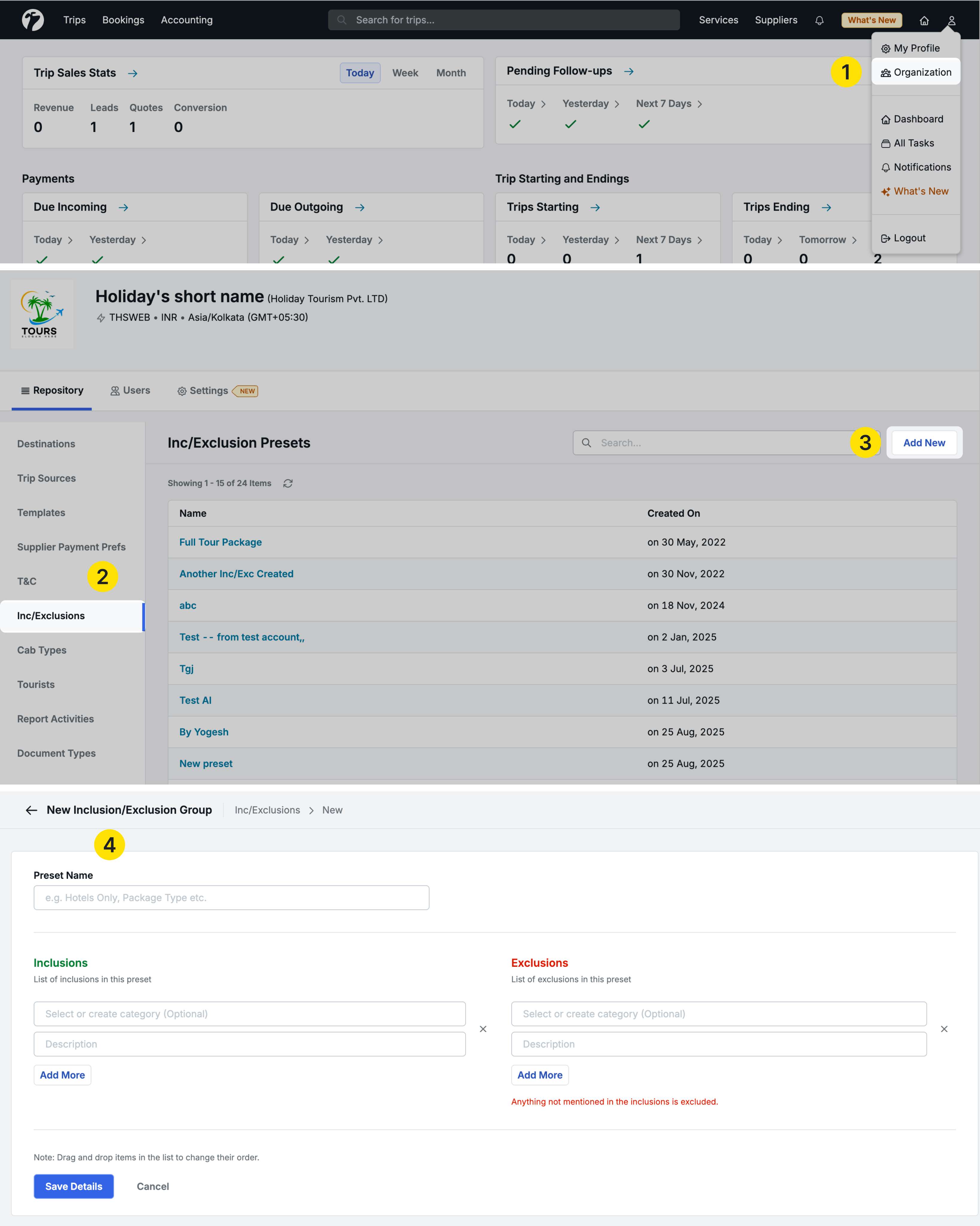The width and height of the screenshot is (980, 1226).
Task: Click the app logo in top-left
Action: 33,20
